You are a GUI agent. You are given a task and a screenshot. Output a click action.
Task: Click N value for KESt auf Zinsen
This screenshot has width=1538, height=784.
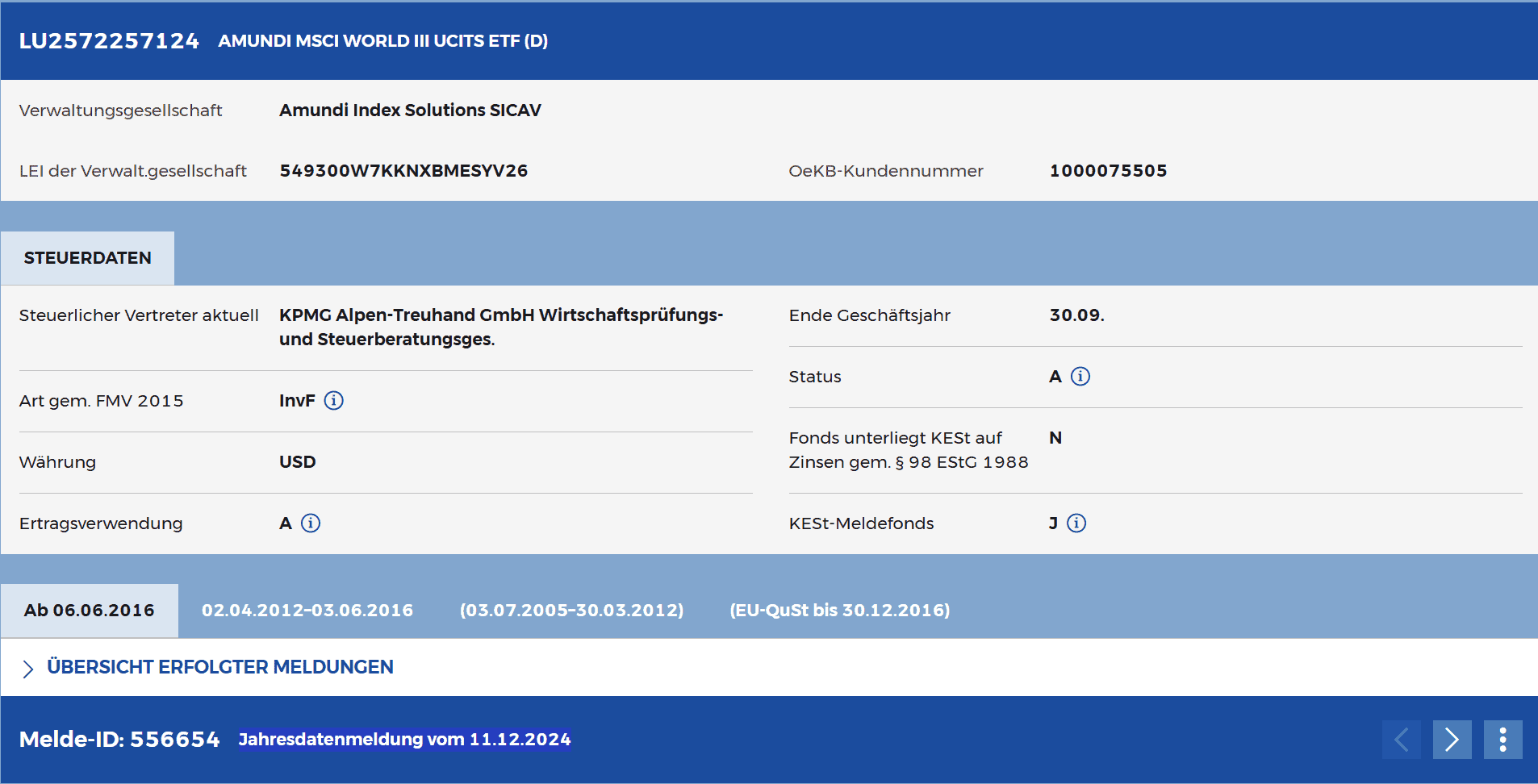(x=1055, y=438)
